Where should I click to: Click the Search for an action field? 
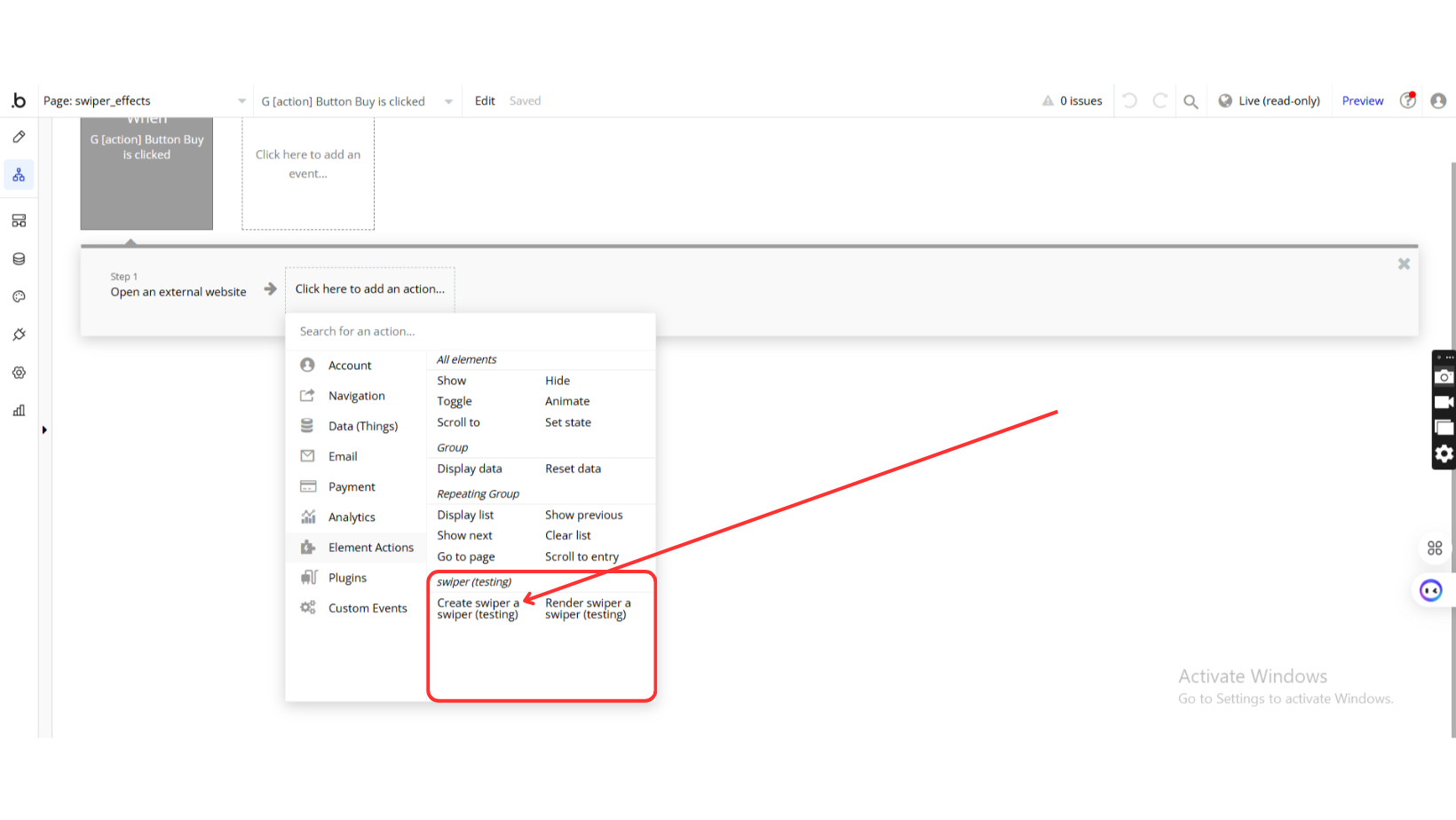click(471, 331)
